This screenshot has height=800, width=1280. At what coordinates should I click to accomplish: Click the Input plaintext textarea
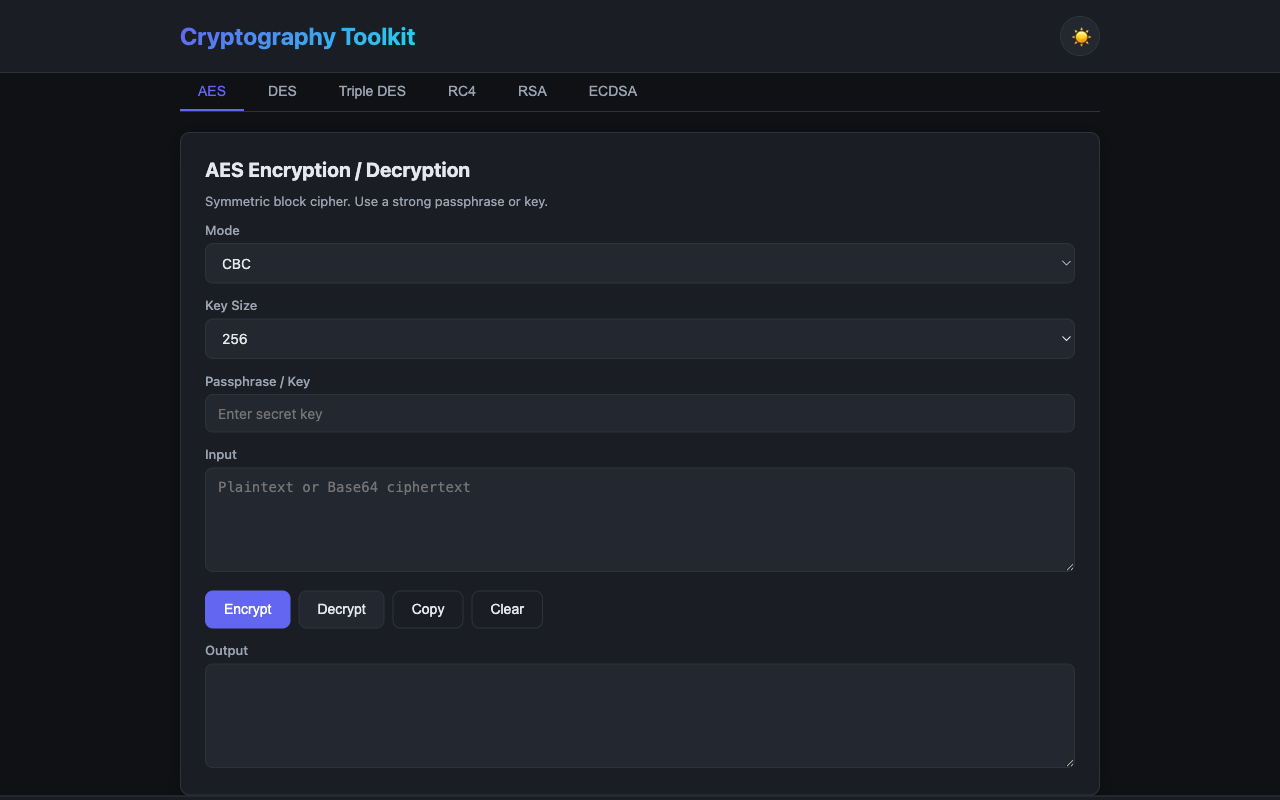coord(640,520)
